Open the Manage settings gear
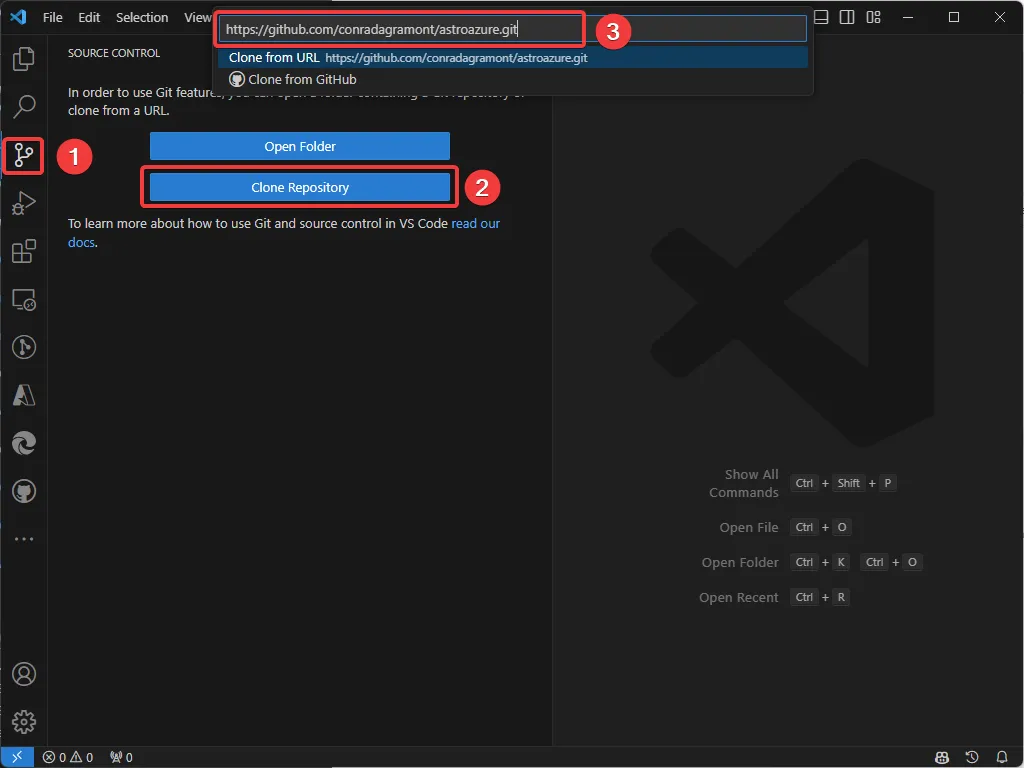1024x768 pixels. point(24,722)
